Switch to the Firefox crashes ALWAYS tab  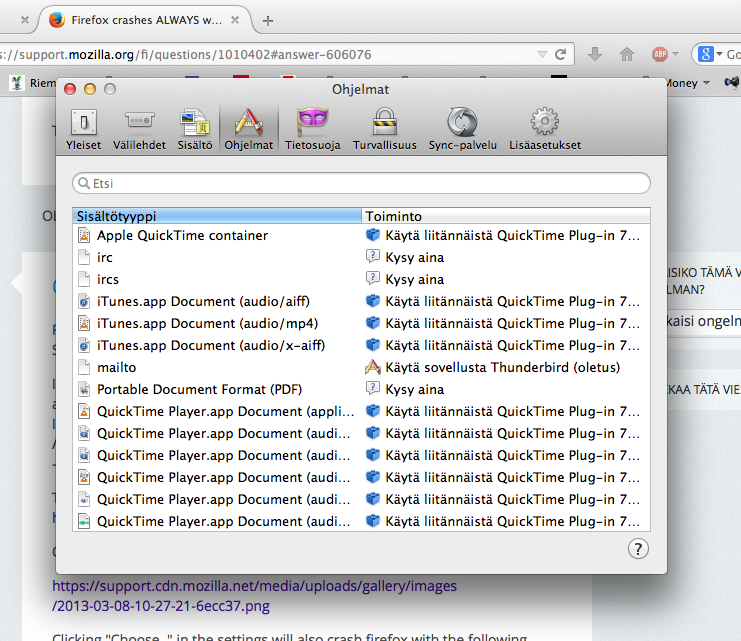[146, 20]
